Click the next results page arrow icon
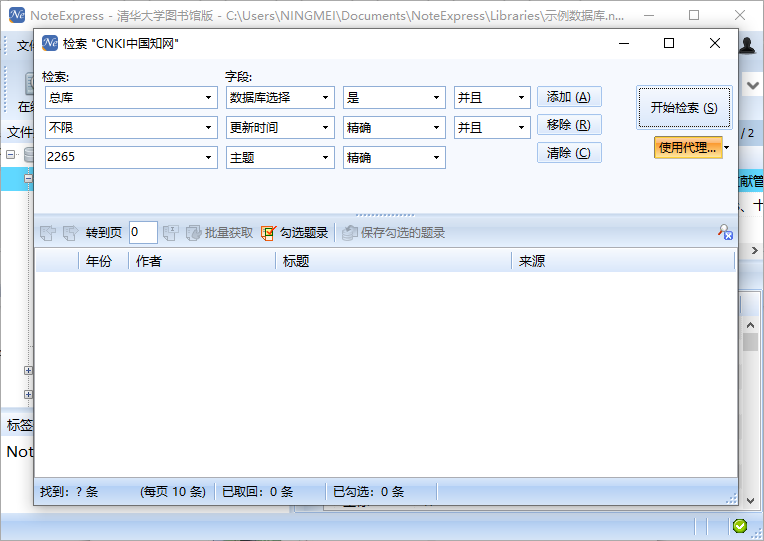 coord(70,233)
